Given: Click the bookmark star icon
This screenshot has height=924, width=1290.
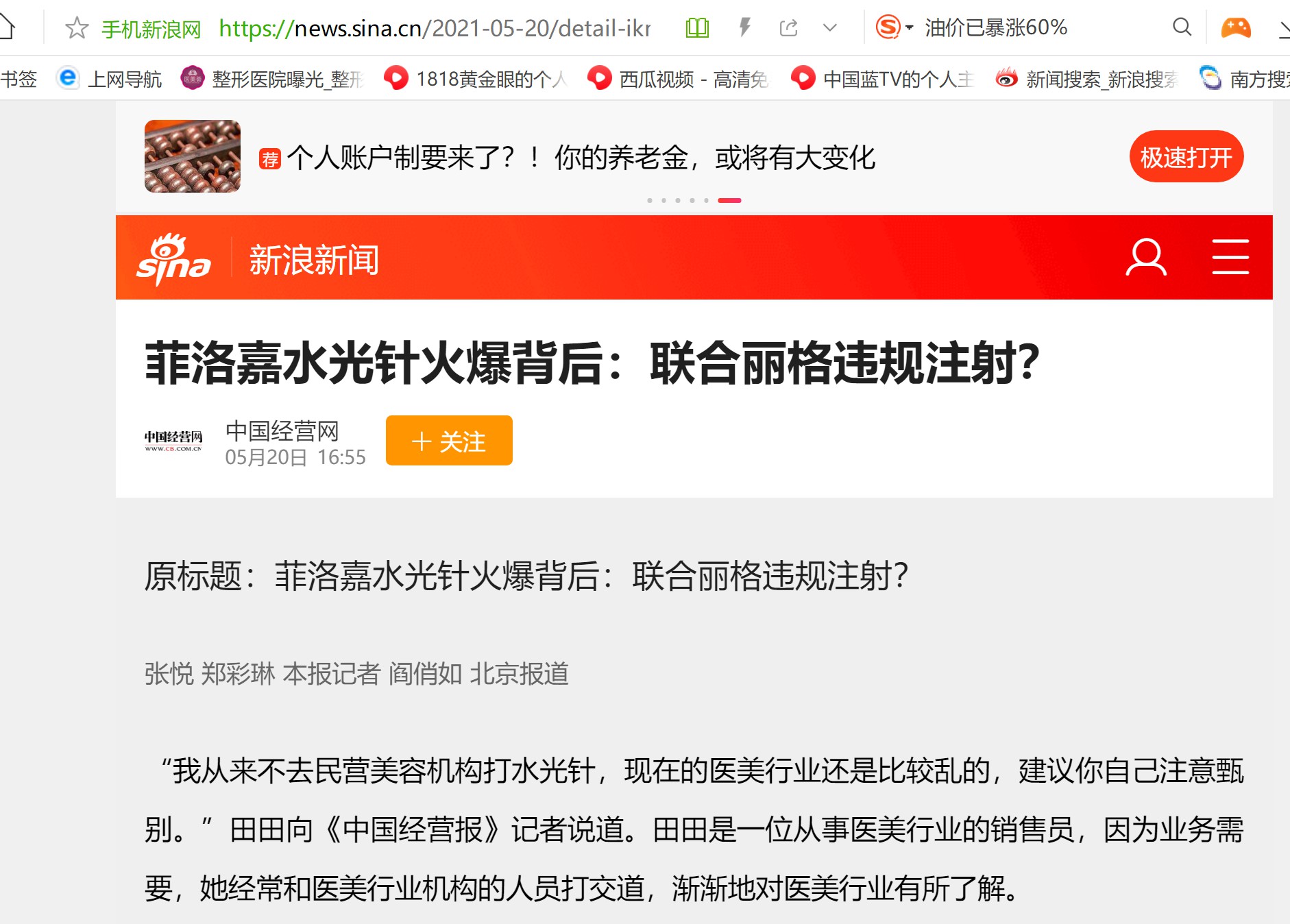Looking at the screenshot, I should tap(77, 28).
